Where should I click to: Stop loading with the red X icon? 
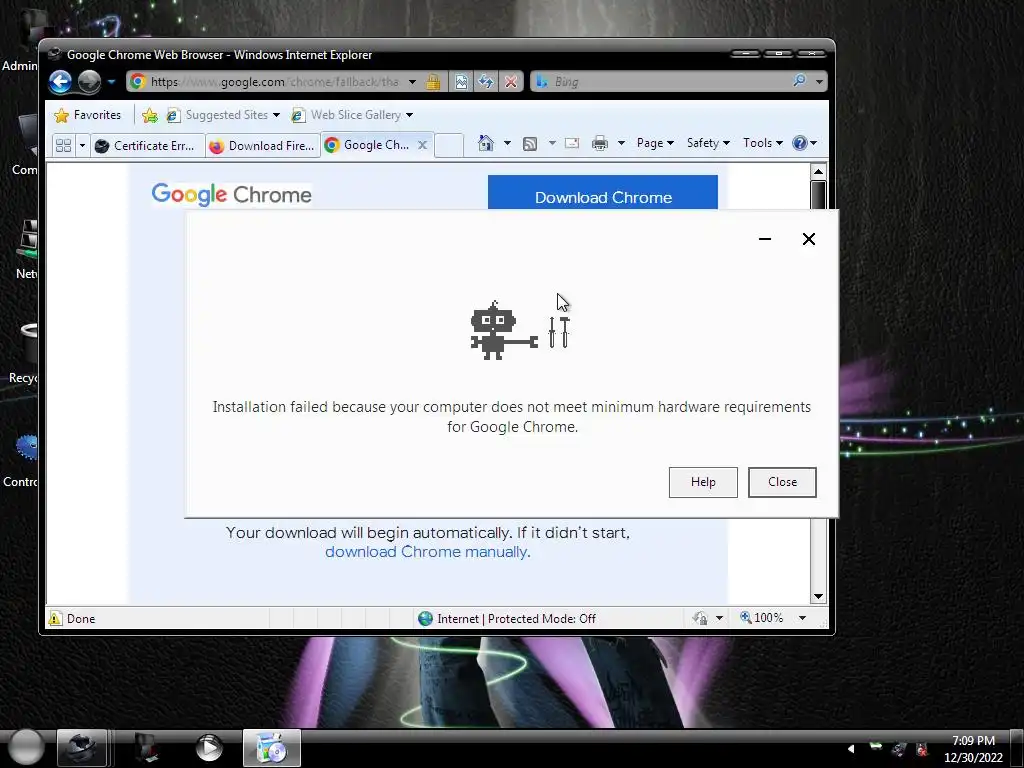[511, 82]
